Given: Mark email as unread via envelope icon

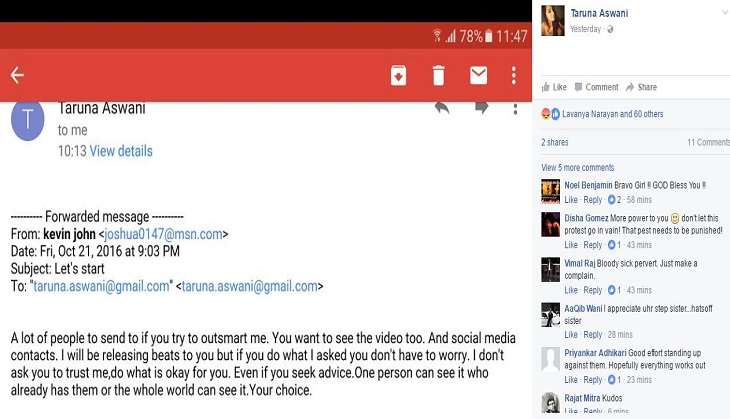Looking at the screenshot, I should pyautogui.click(x=479, y=75).
